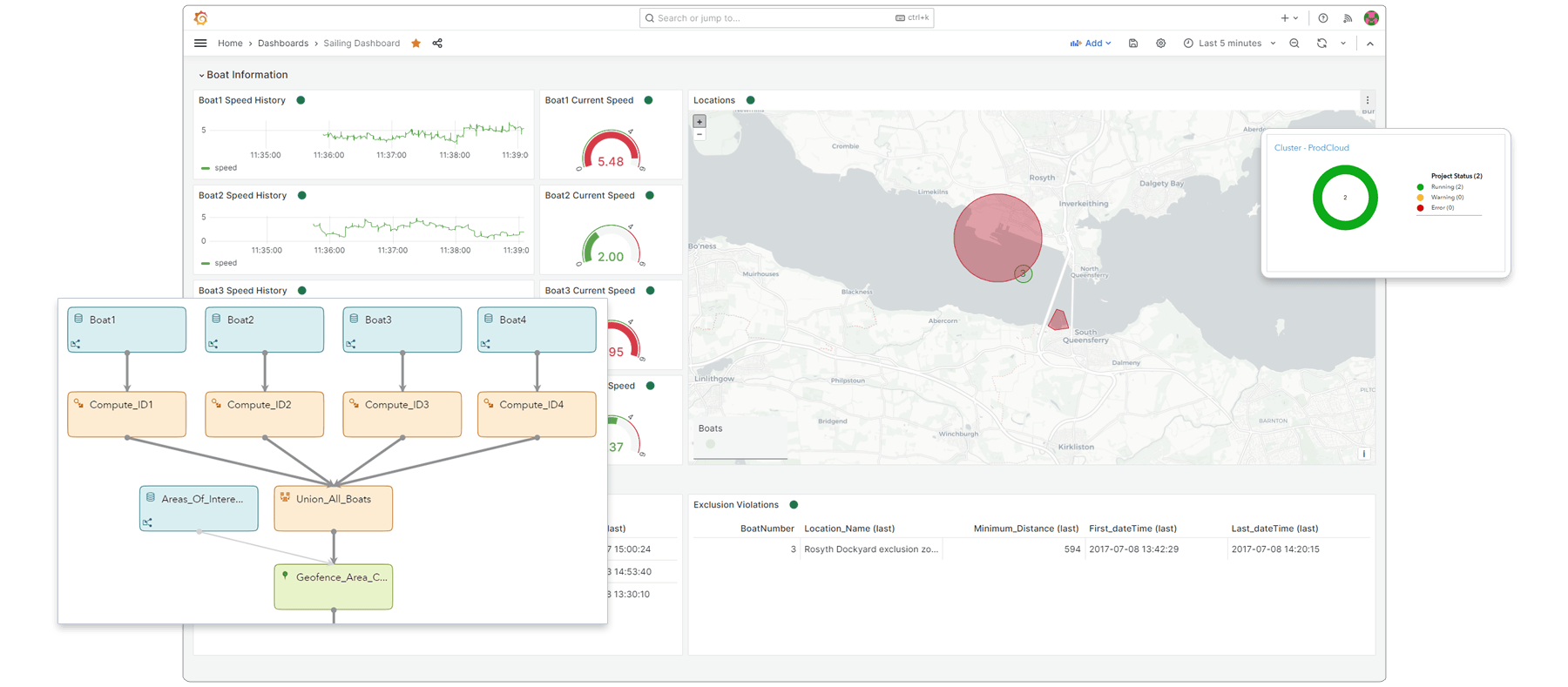The image size is (1568, 687).
Task: Click the Grafana logo icon
Action: pyautogui.click(x=201, y=17)
